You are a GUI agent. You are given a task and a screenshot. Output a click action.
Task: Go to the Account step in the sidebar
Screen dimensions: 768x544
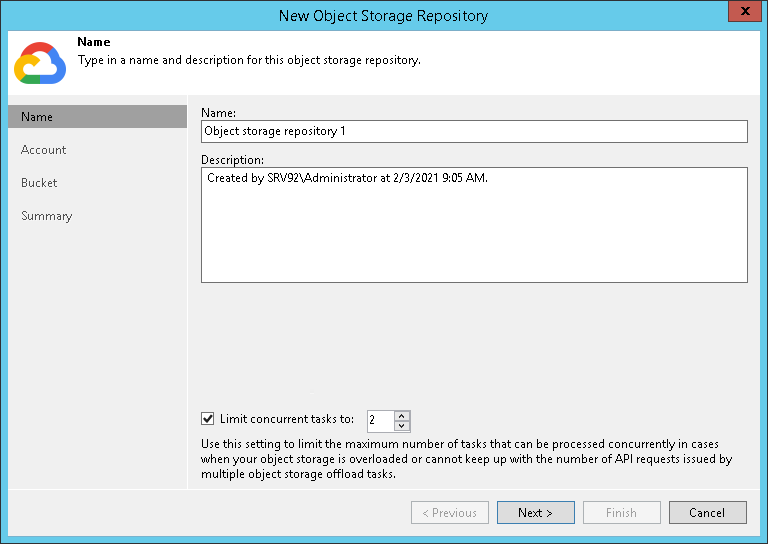tap(44, 150)
